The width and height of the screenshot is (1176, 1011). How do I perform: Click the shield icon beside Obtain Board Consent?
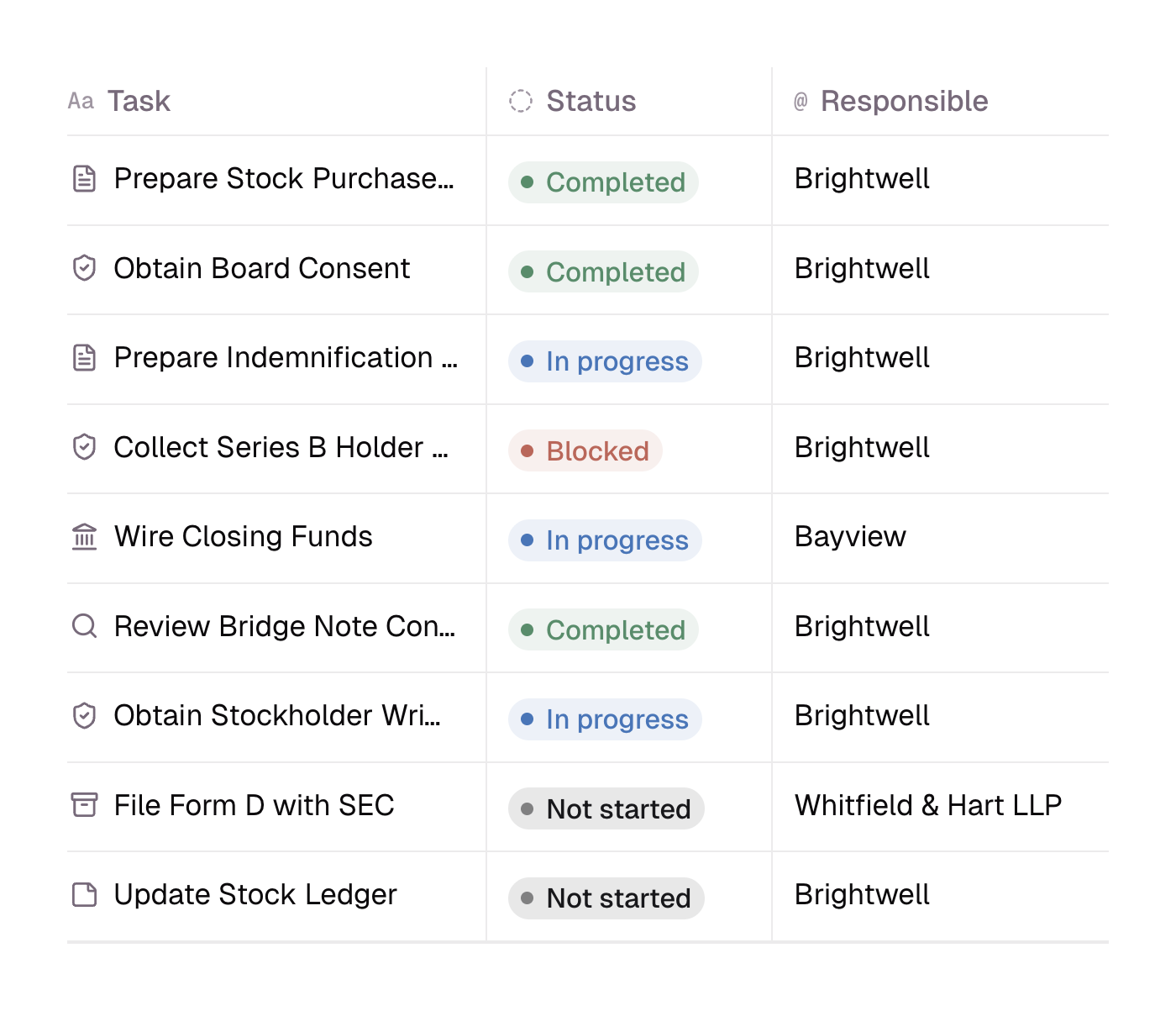tap(85, 269)
